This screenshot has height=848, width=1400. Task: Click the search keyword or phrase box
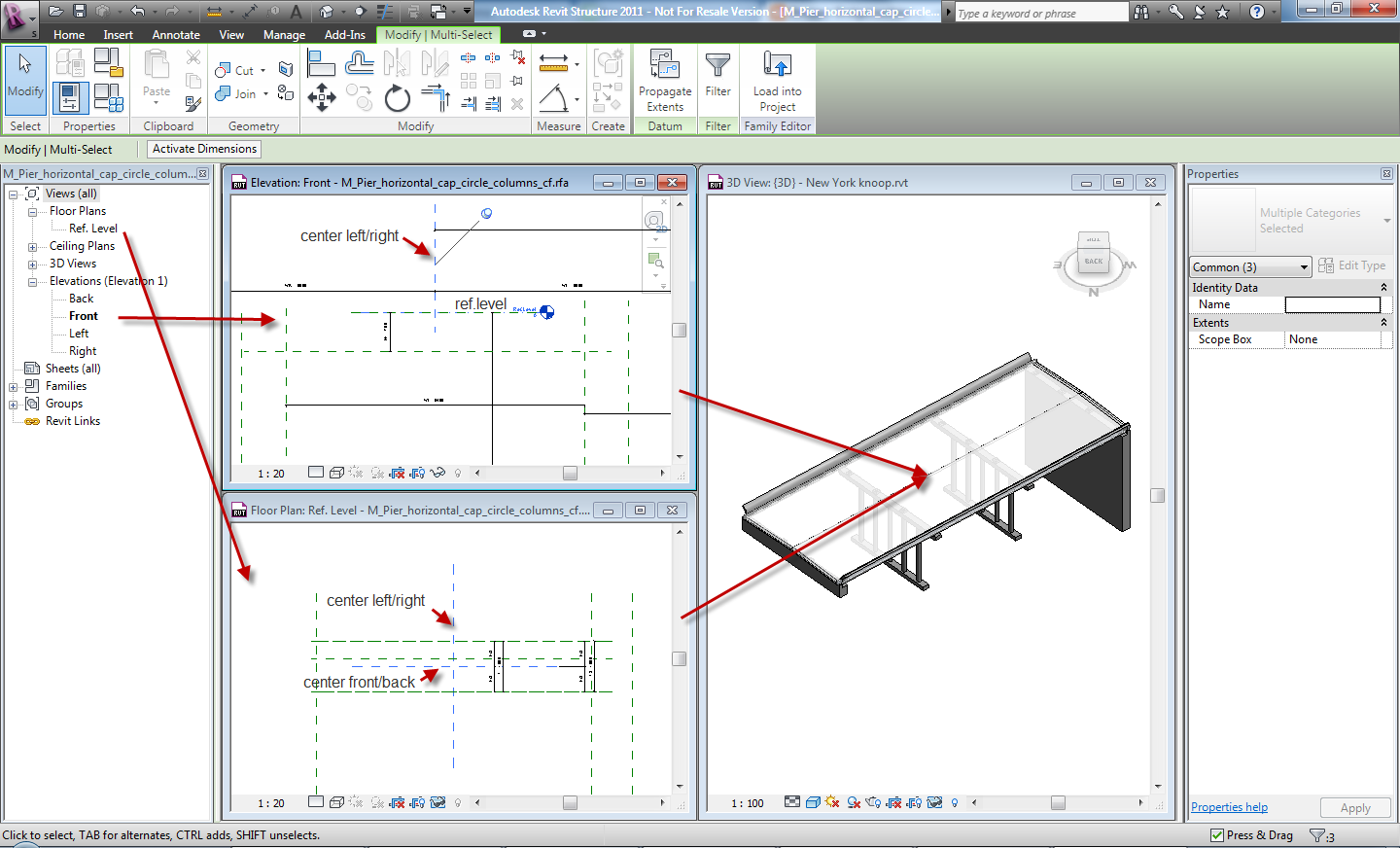pos(1040,13)
